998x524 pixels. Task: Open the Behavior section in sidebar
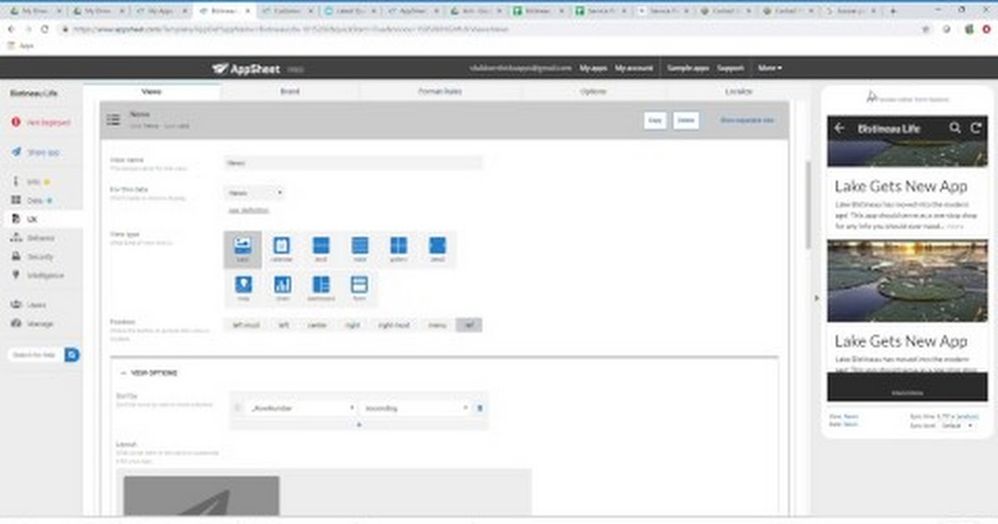(x=40, y=238)
